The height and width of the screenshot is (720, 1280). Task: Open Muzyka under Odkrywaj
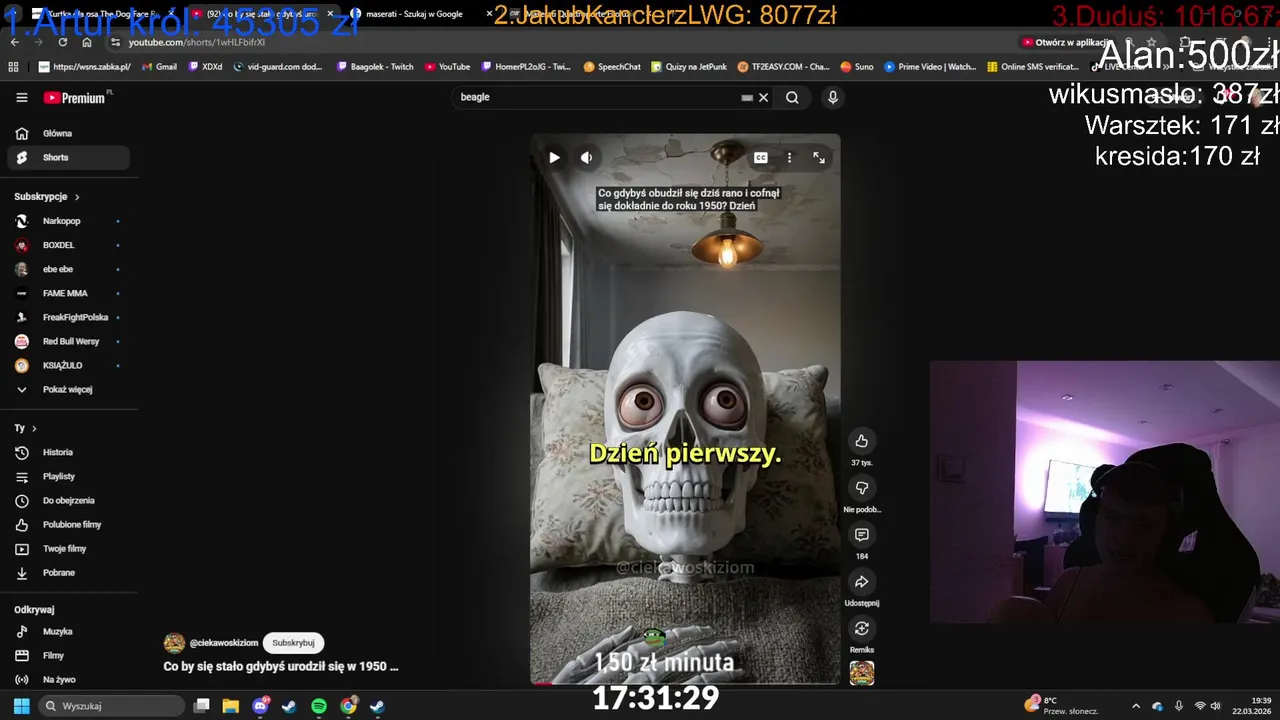pos(68,631)
